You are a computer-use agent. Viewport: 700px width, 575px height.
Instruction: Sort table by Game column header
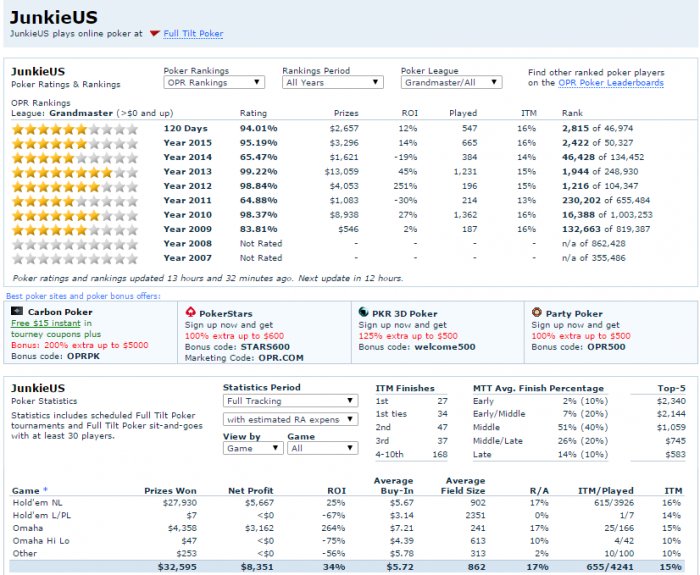(x=25, y=491)
